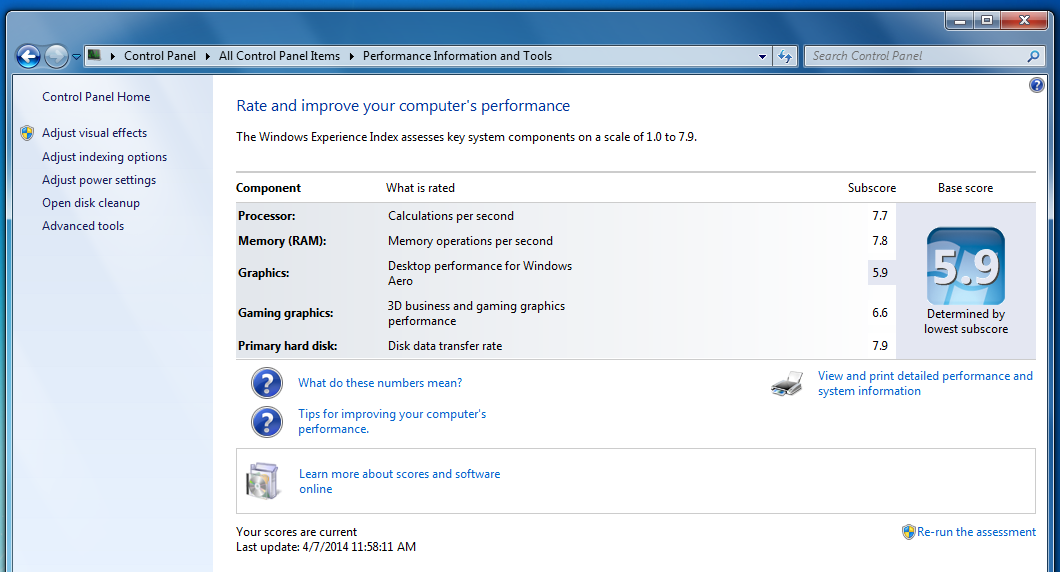Click the shield icon beside Adjust visual effects
This screenshot has height=572, width=1060.
pos(27,133)
